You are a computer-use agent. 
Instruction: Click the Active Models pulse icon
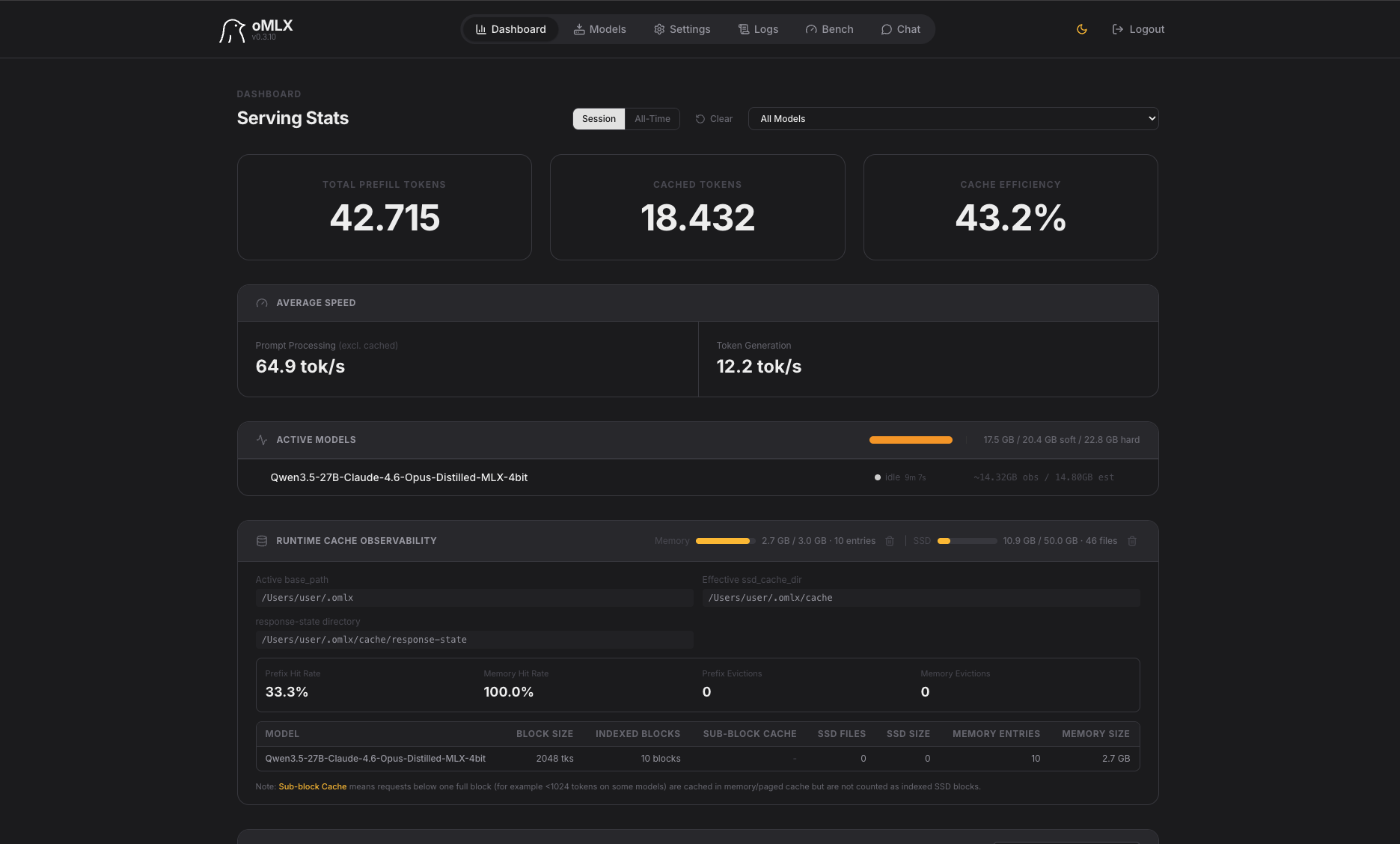[262, 440]
